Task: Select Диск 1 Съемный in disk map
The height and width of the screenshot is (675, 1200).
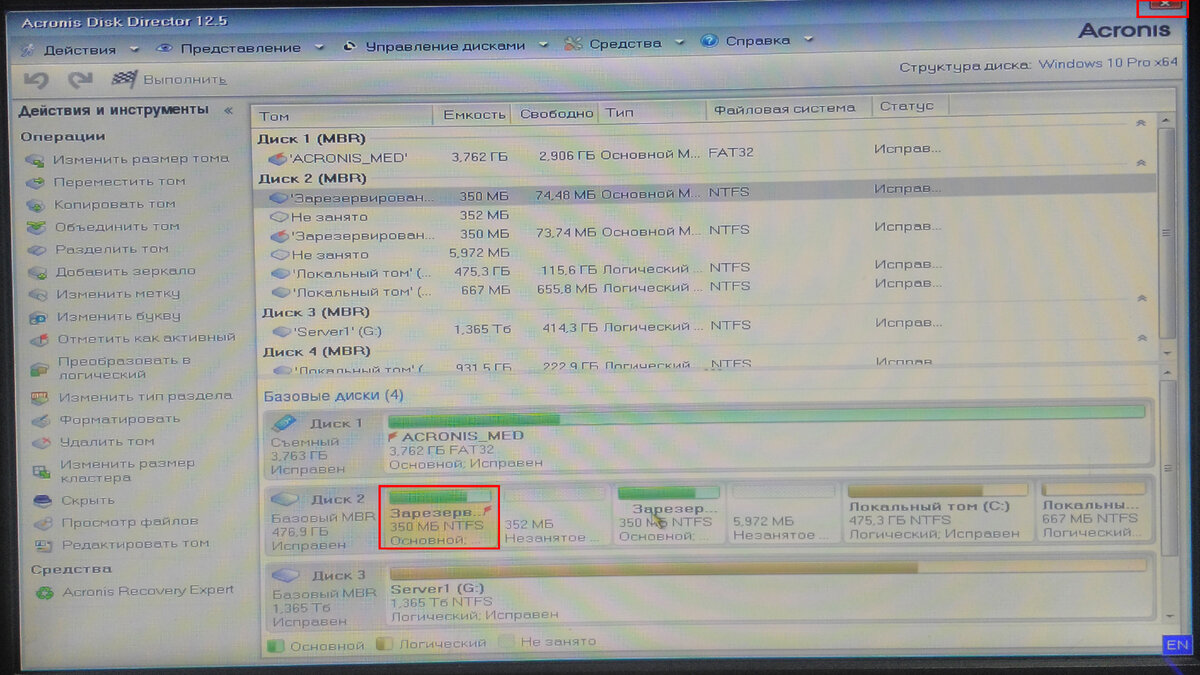Action: click(322, 441)
